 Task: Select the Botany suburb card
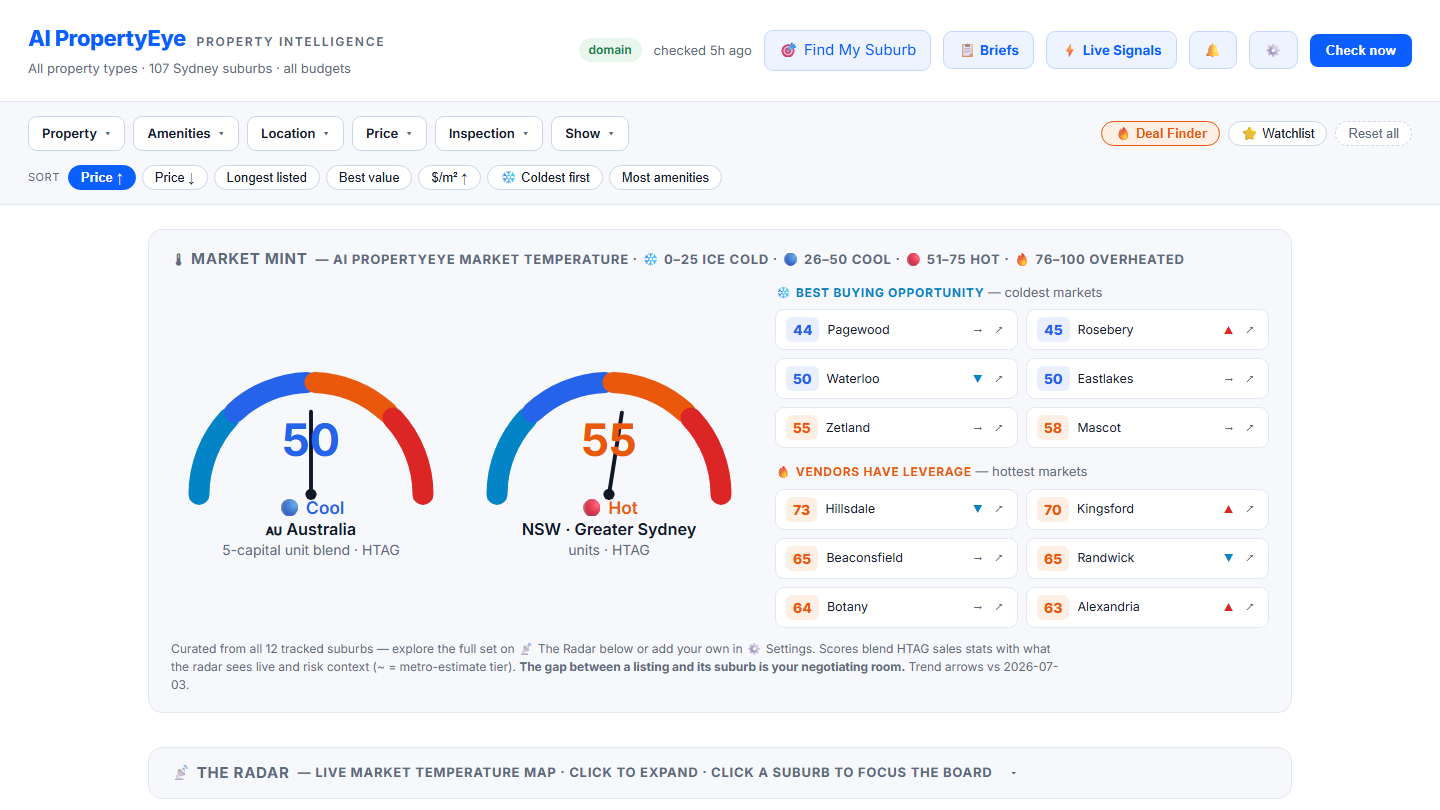(896, 607)
